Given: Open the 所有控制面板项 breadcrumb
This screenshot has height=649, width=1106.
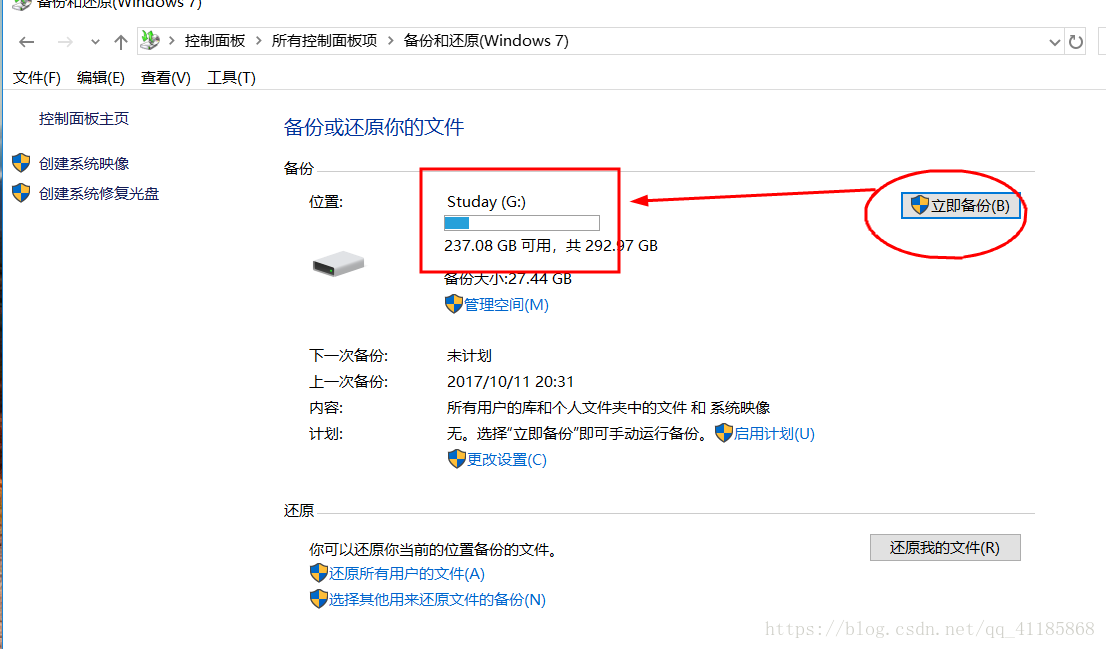Looking at the screenshot, I should [324, 41].
